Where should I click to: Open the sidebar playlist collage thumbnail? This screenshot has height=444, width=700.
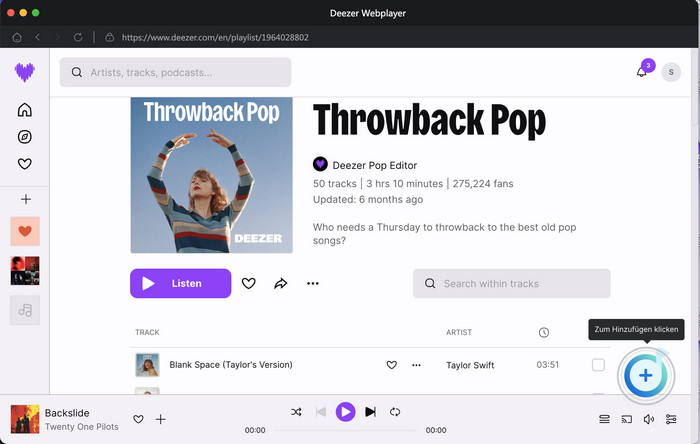25,270
